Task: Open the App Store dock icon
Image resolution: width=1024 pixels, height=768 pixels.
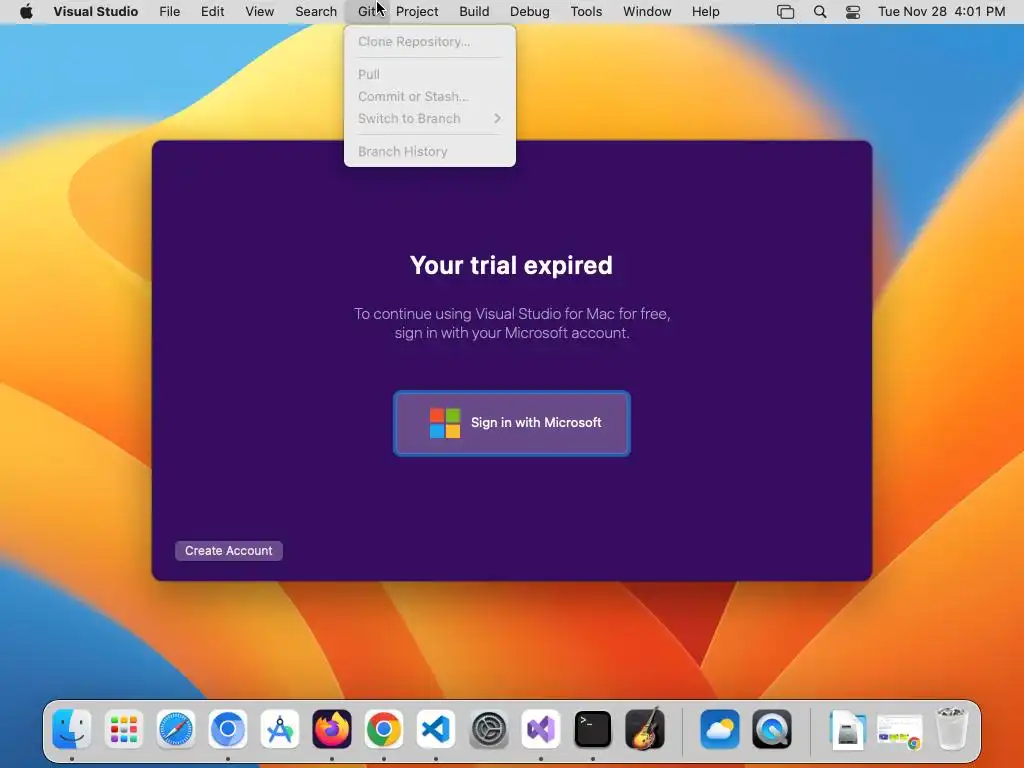Action: coord(280,729)
